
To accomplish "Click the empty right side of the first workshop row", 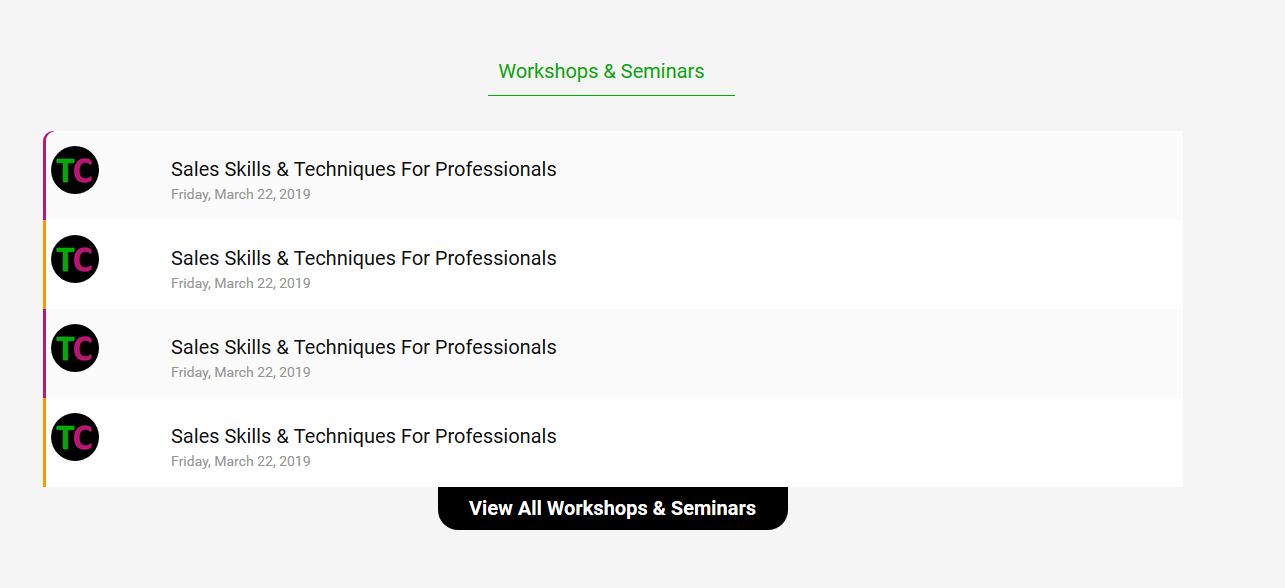I will [x=900, y=176].
